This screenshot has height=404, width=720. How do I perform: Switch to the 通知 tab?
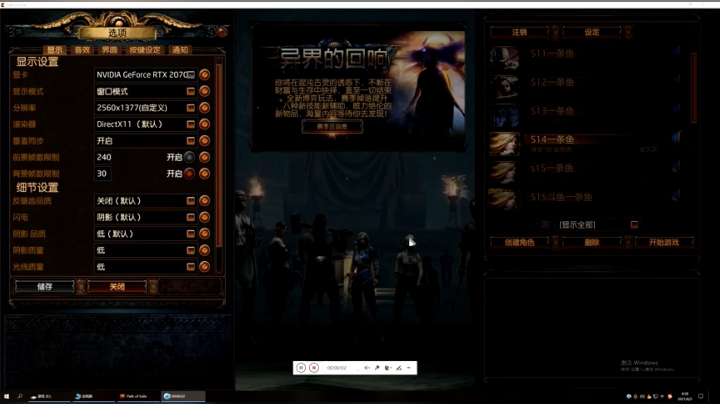[180, 50]
